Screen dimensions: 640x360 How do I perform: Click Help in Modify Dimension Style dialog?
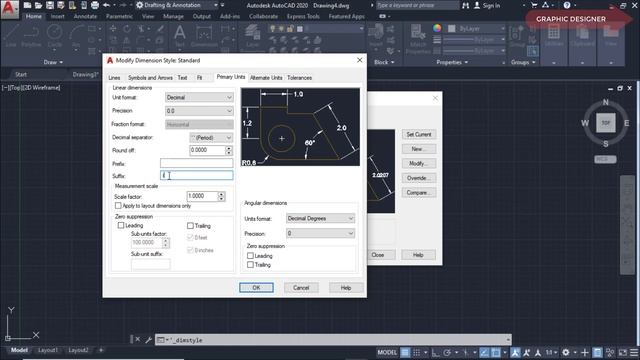click(346, 288)
